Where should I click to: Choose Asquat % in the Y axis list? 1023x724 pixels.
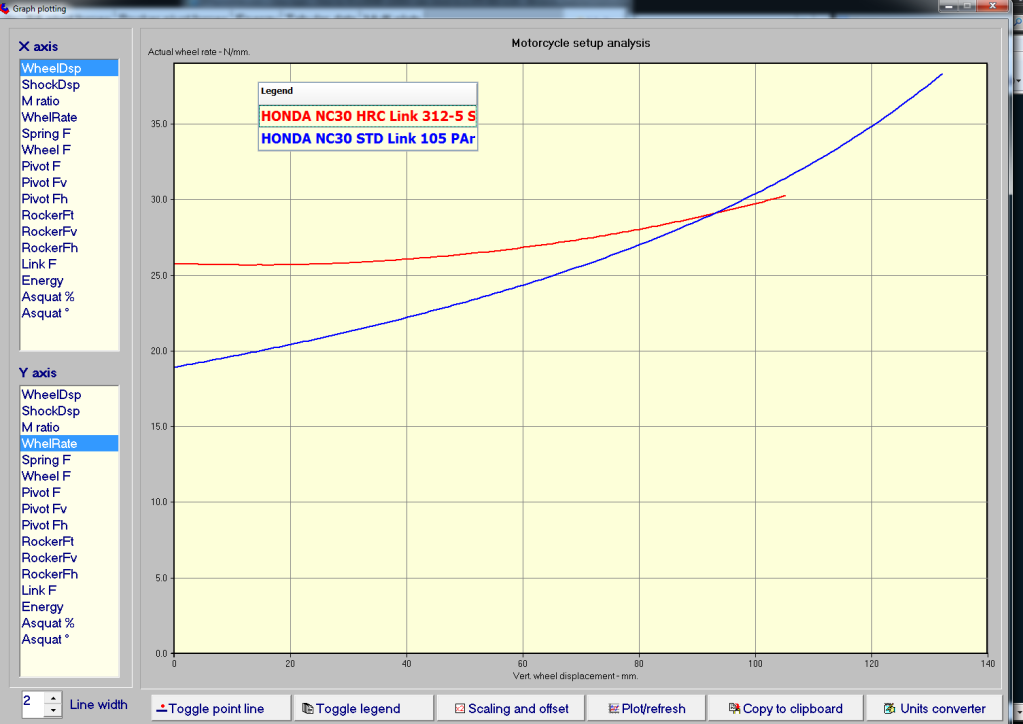click(69, 623)
